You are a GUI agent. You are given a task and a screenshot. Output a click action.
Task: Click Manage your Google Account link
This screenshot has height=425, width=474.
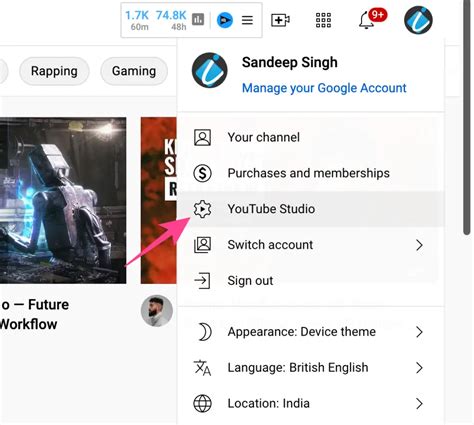pyautogui.click(x=324, y=88)
